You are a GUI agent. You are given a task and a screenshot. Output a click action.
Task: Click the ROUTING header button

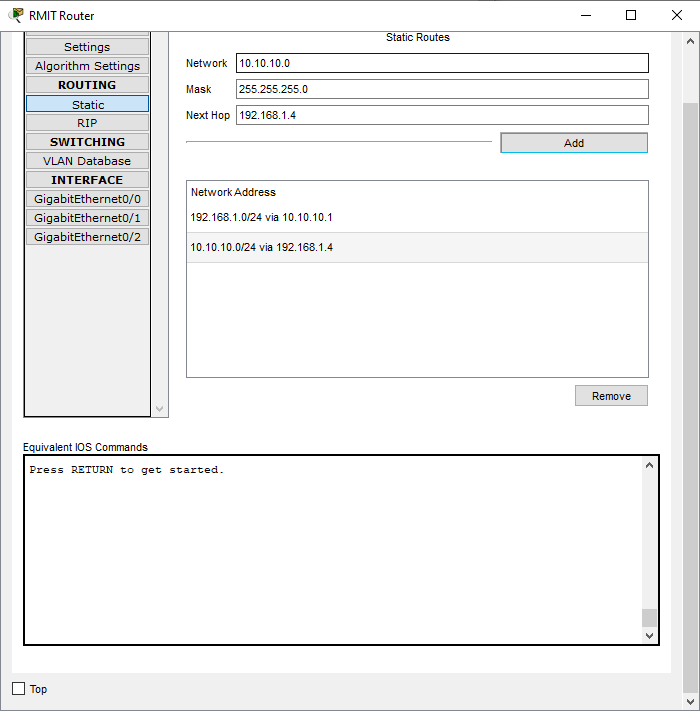tap(87, 85)
